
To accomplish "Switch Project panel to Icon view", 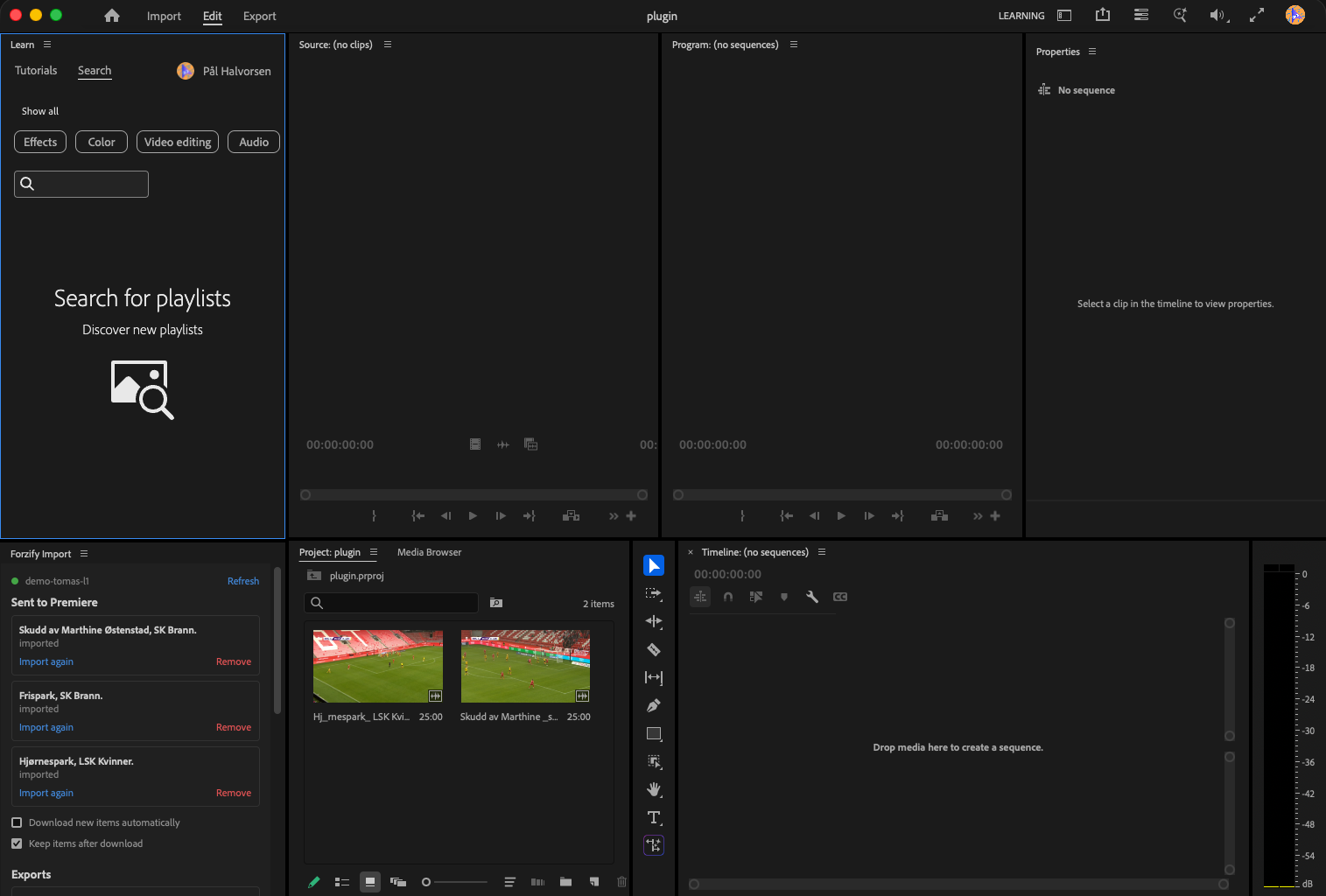I will (370, 882).
